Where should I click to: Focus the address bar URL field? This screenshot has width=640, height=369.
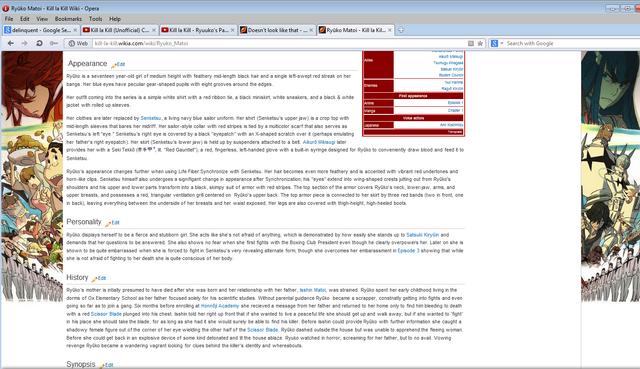[280, 43]
